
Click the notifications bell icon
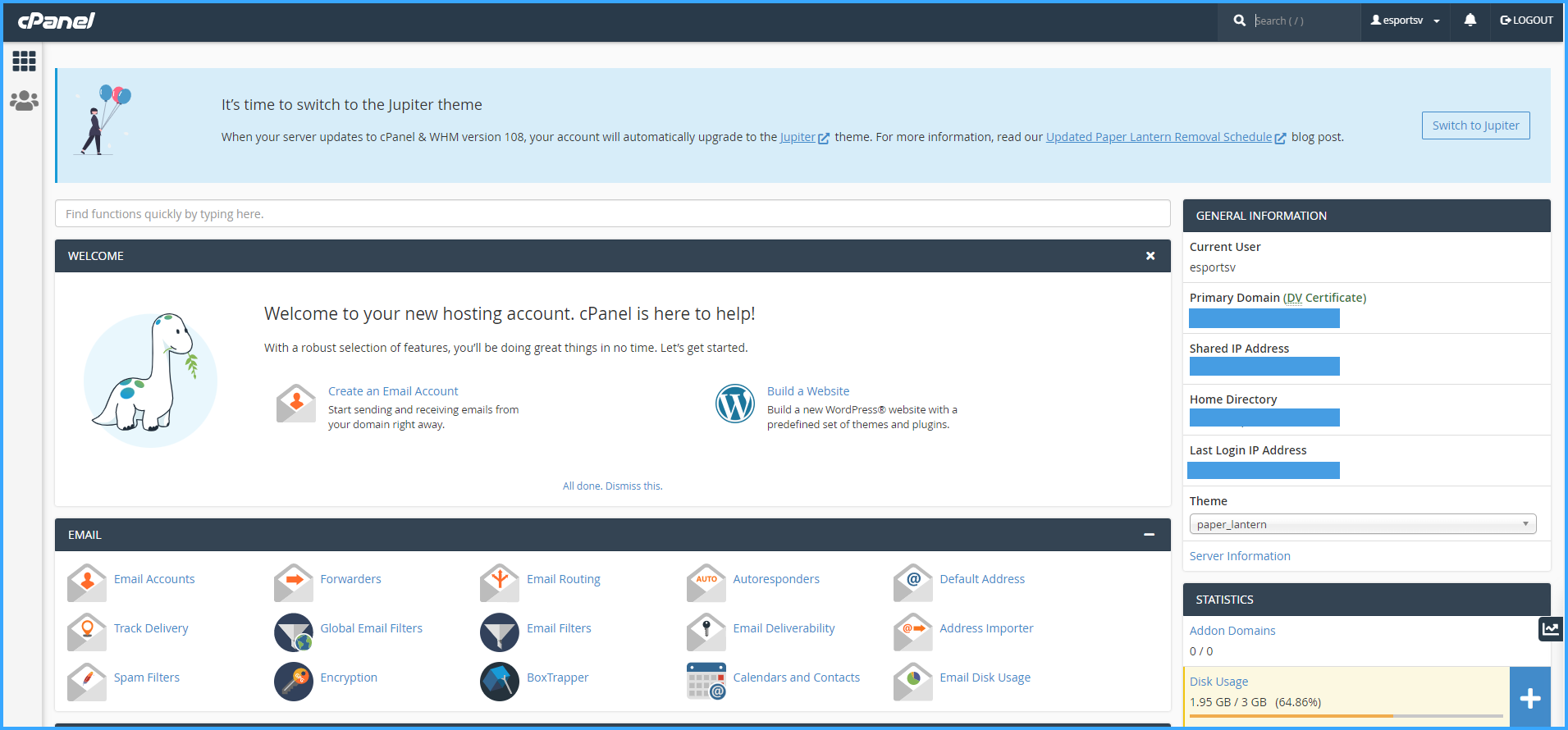click(1470, 20)
